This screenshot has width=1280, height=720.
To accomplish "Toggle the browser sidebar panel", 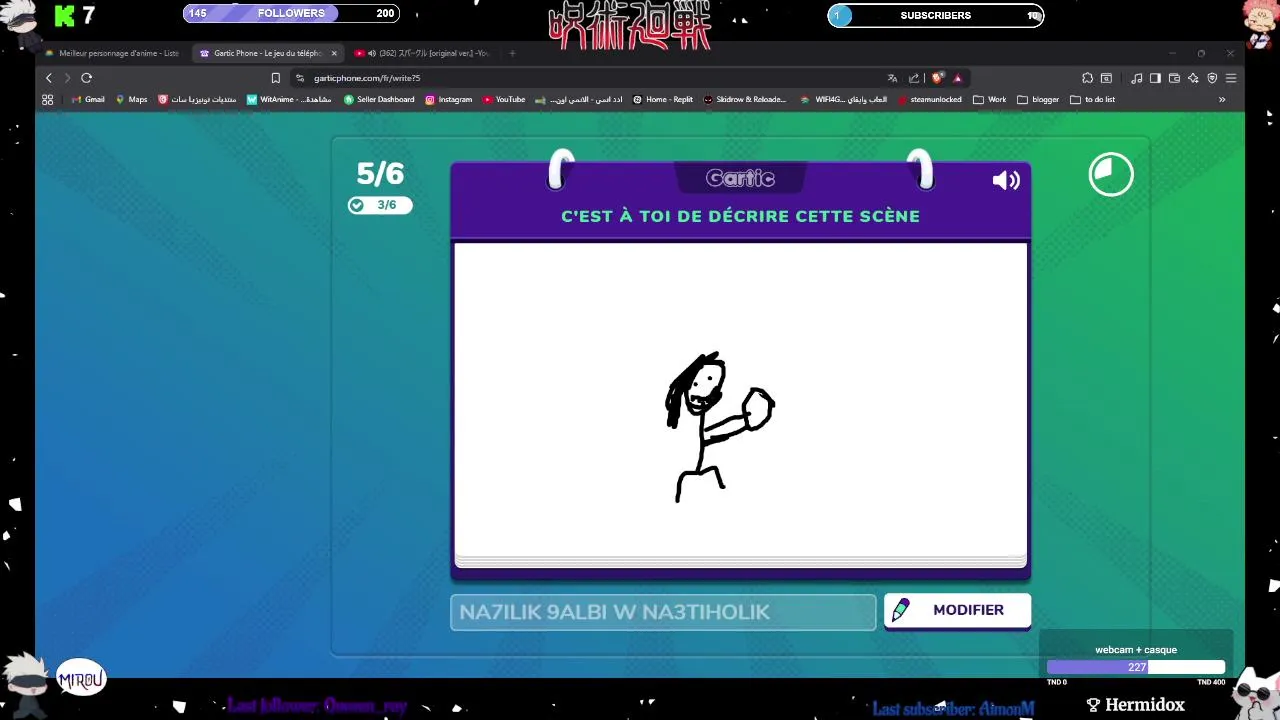I will 1155,78.
